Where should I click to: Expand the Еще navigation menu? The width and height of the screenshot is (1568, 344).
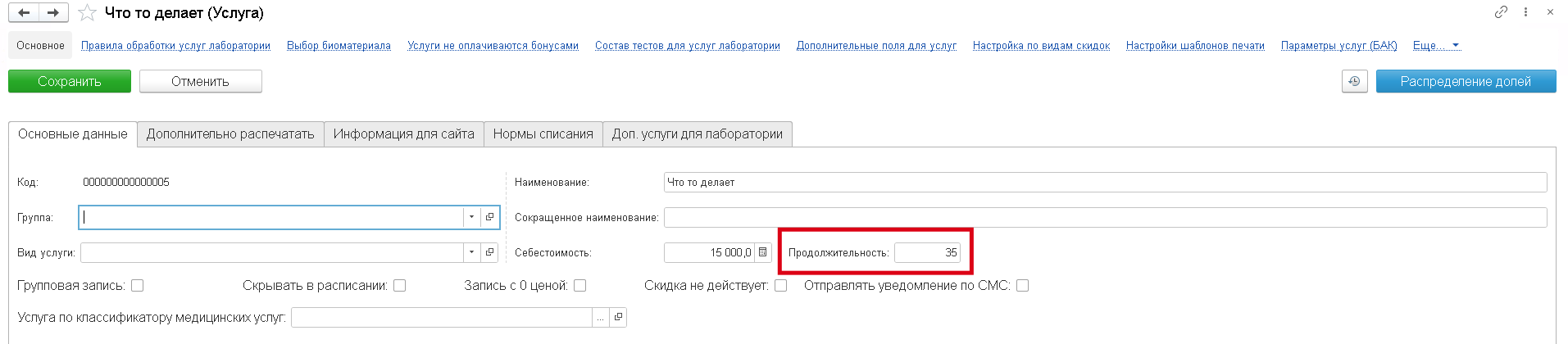click(x=1436, y=46)
